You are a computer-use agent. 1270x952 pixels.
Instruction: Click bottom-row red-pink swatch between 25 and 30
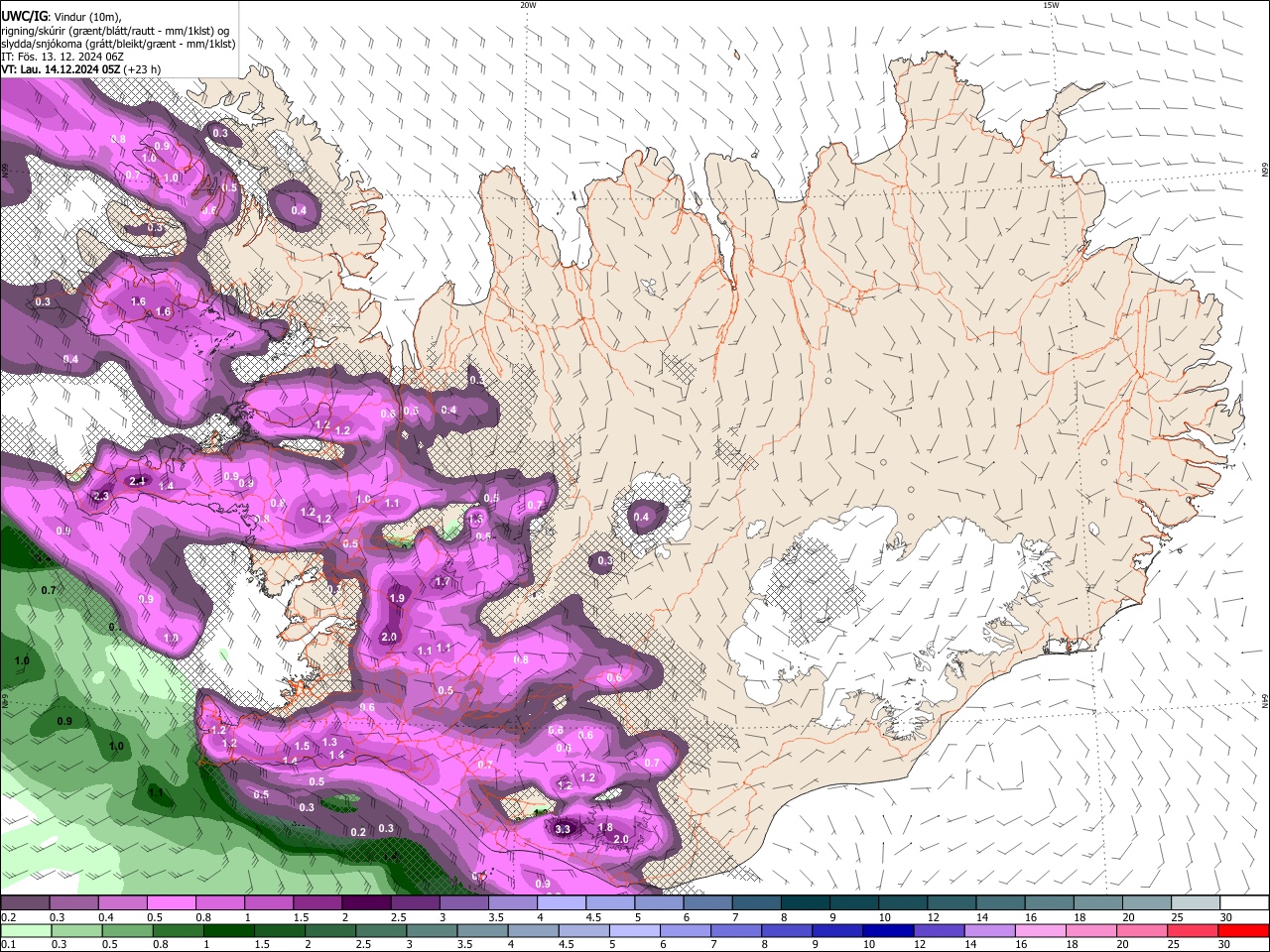1195,931
